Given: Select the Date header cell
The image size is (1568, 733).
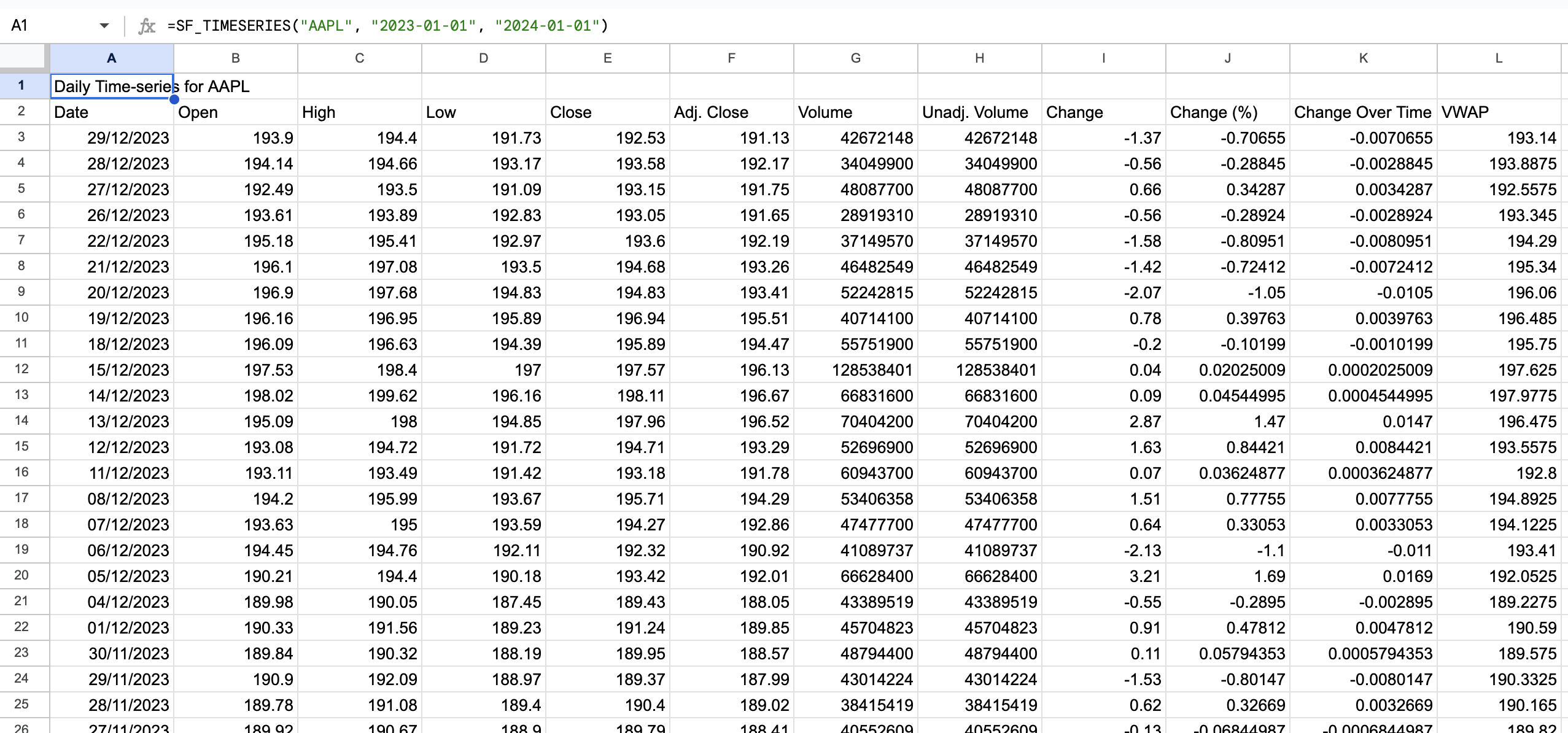Looking at the screenshot, I should [x=112, y=112].
